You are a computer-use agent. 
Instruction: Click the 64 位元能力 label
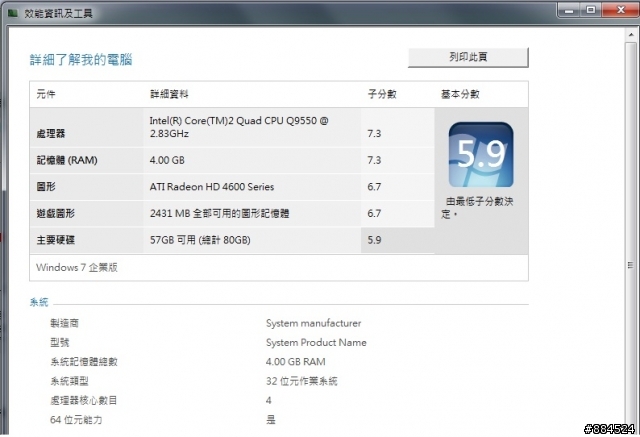pos(76,419)
